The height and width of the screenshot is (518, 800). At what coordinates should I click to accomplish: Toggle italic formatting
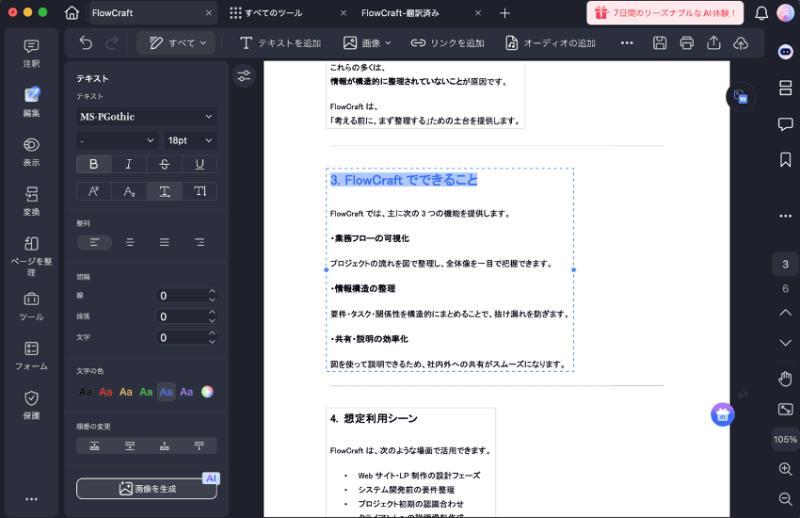(x=129, y=164)
